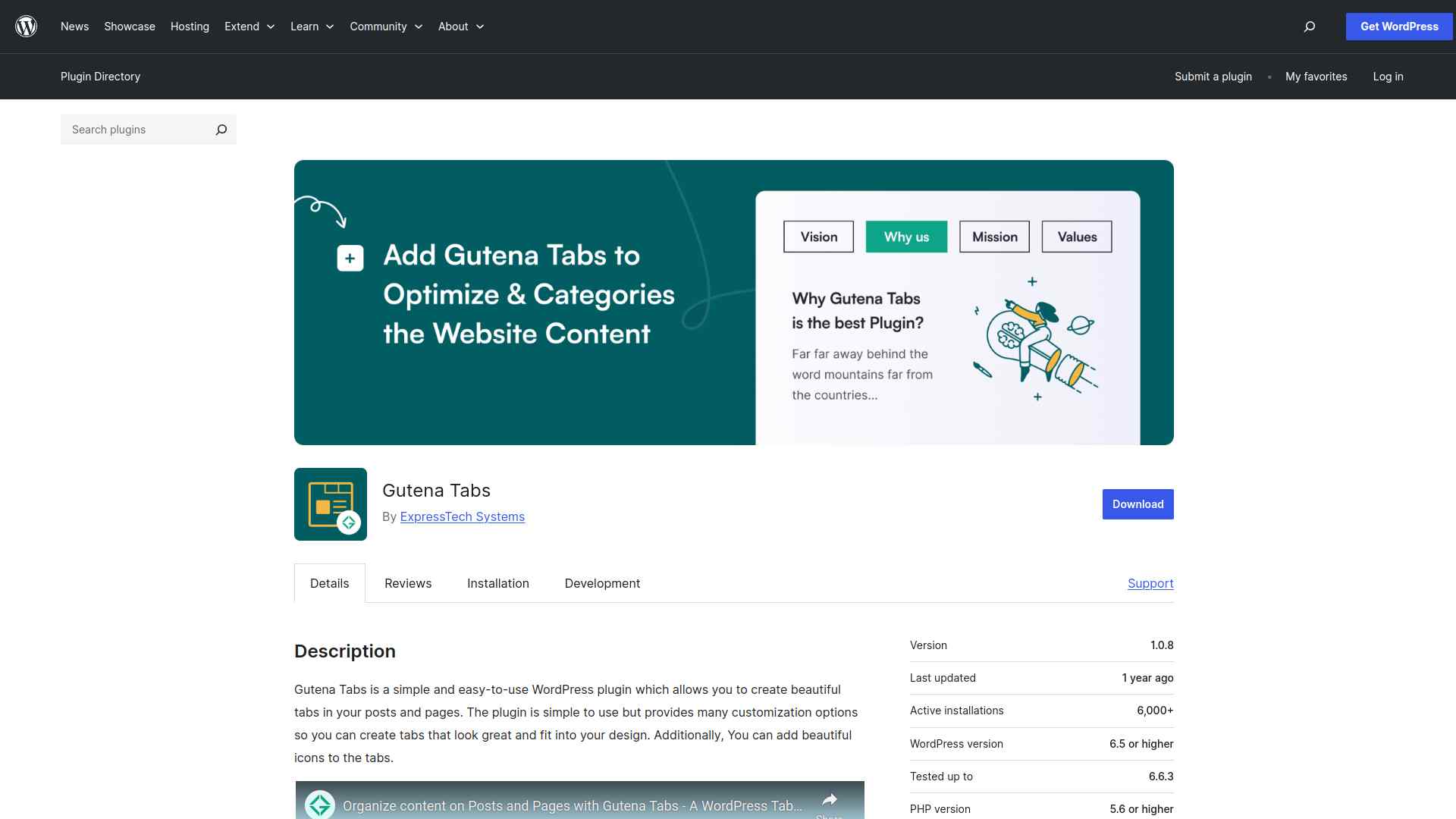Viewport: 1456px width, 819px height.
Task: Open site search magnifier icon
Action: [1309, 27]
